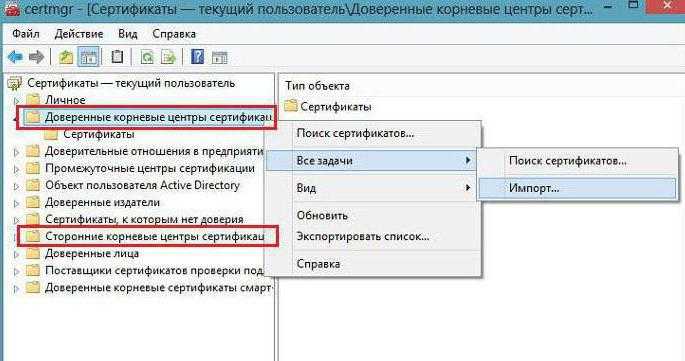
Task: Open the Вид menu in menu bar
Action: point(128,34)
